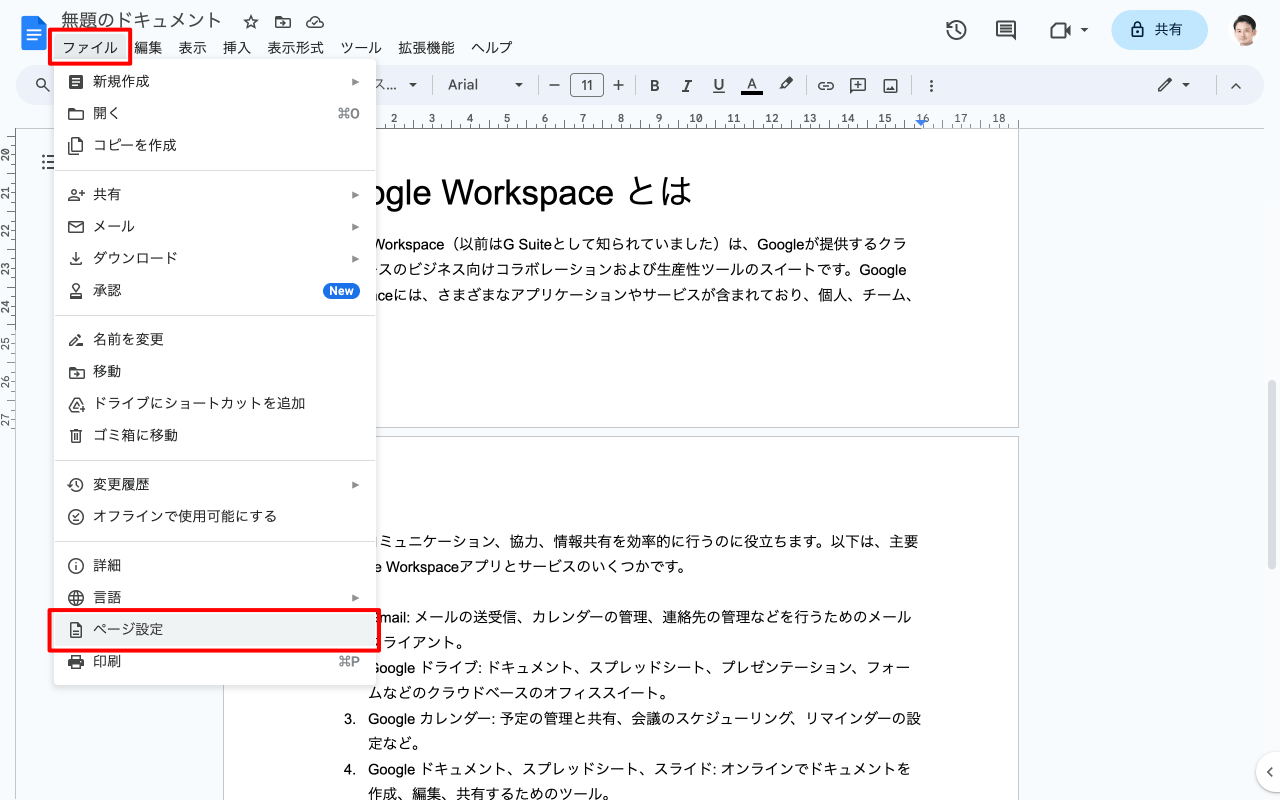Click the vertical scrollbar thumb
Viewport: 1280px width, 800px height.
coord(1272,474)
